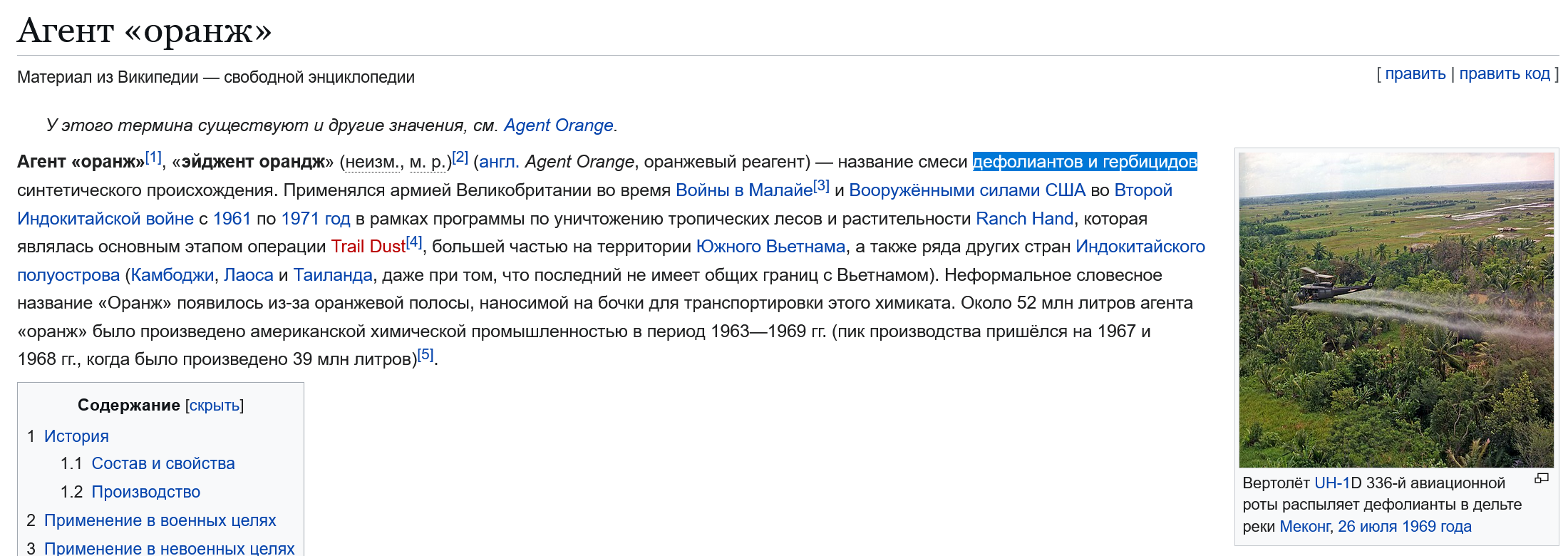Open the 'Ranch Hand' link

pos(1024,219)
